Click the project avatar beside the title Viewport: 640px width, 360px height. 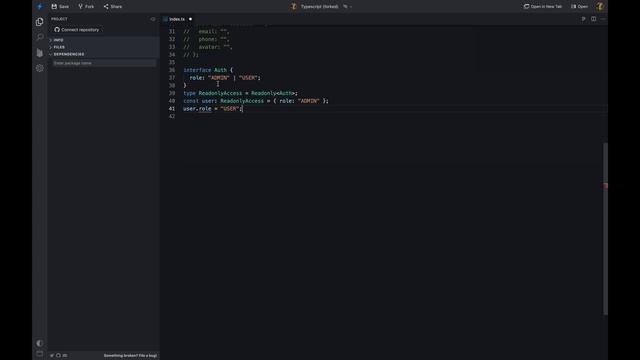(293, 7)
